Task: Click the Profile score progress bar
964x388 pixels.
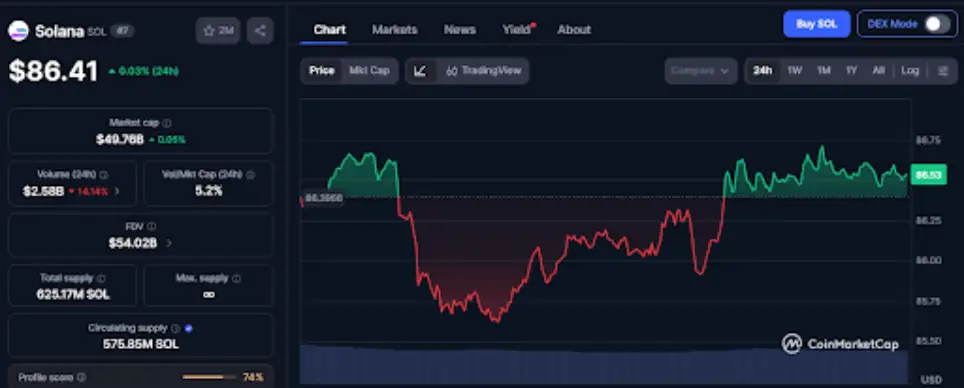Action: click(x=209, y=377)
